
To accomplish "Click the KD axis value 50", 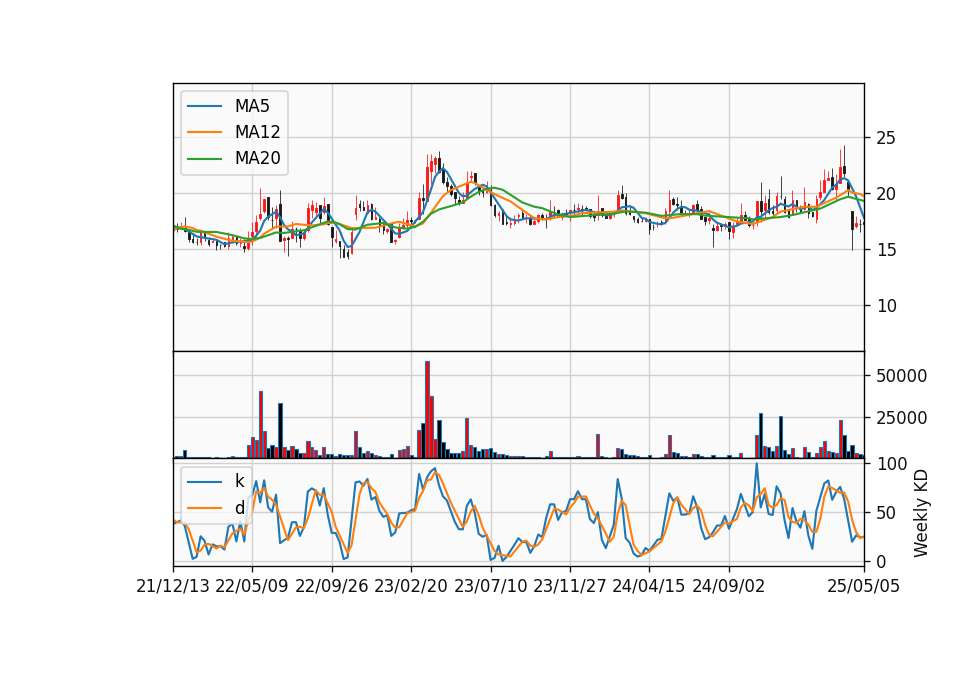I will pyautogui.click(x=886, y=513).
